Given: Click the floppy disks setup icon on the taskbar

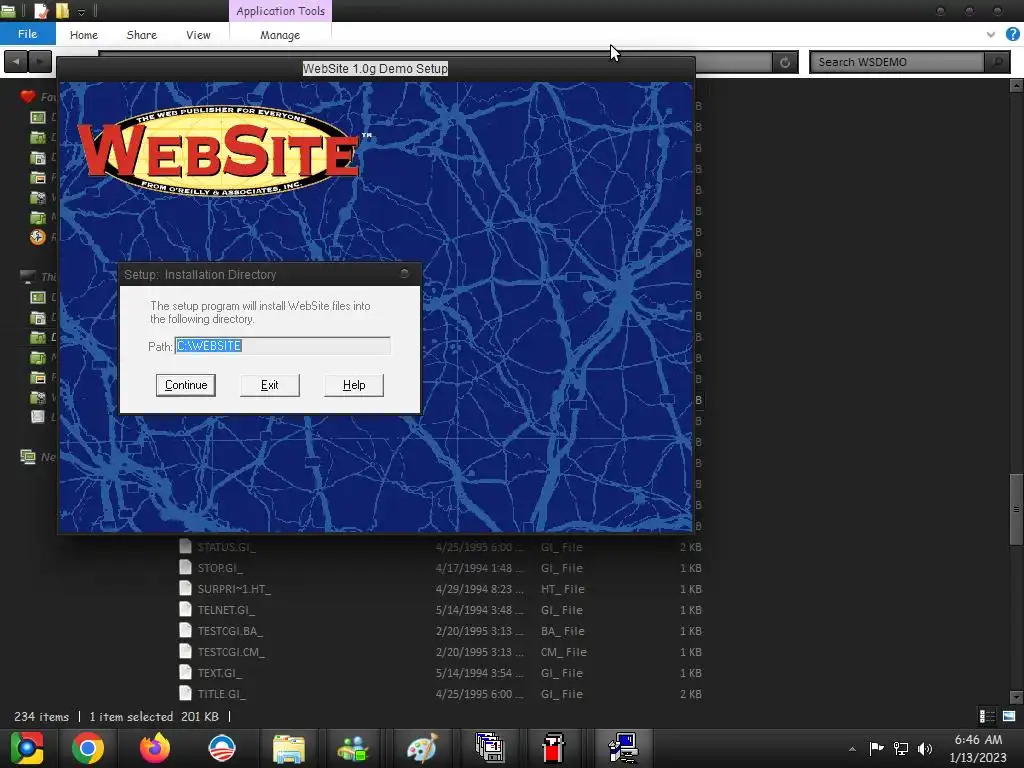Looking at the screenshot, I should click(x=489, y=748).
